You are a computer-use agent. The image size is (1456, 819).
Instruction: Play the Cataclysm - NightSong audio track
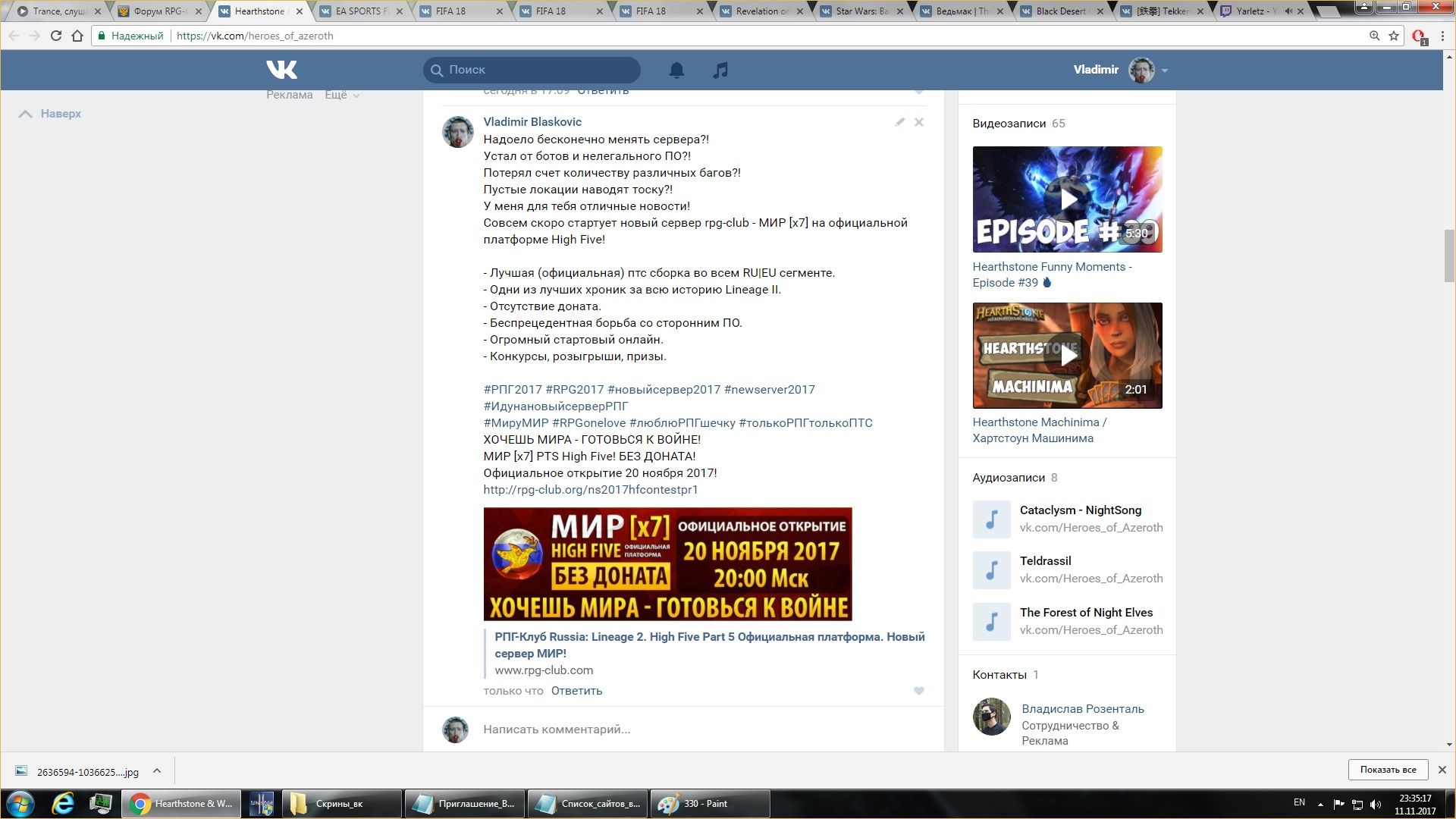[991, 519]
